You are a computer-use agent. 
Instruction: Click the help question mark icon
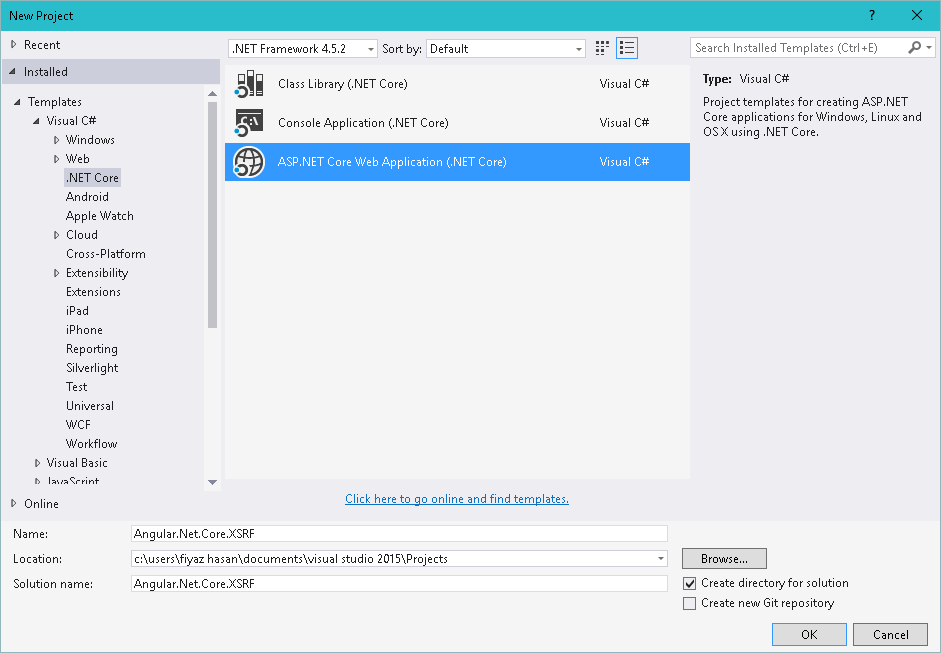872,16
